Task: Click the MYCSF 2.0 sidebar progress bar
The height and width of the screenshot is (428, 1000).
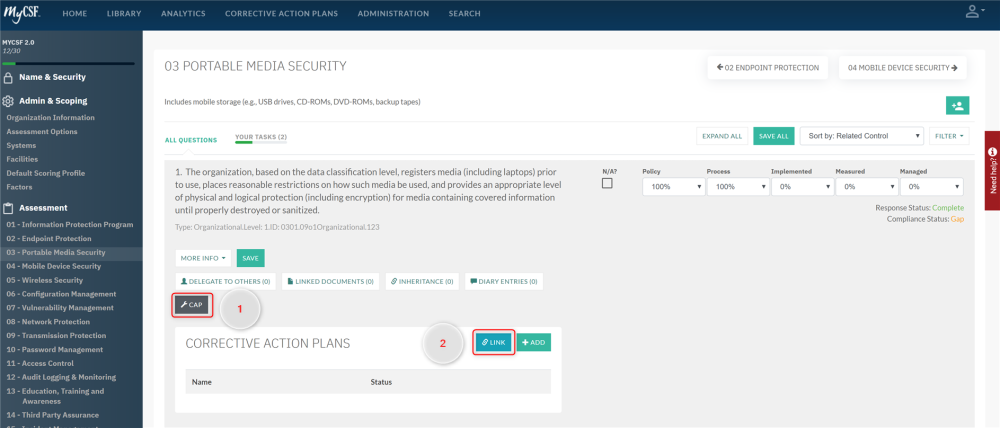Action: pyautogui.click(x=68, y=64)
